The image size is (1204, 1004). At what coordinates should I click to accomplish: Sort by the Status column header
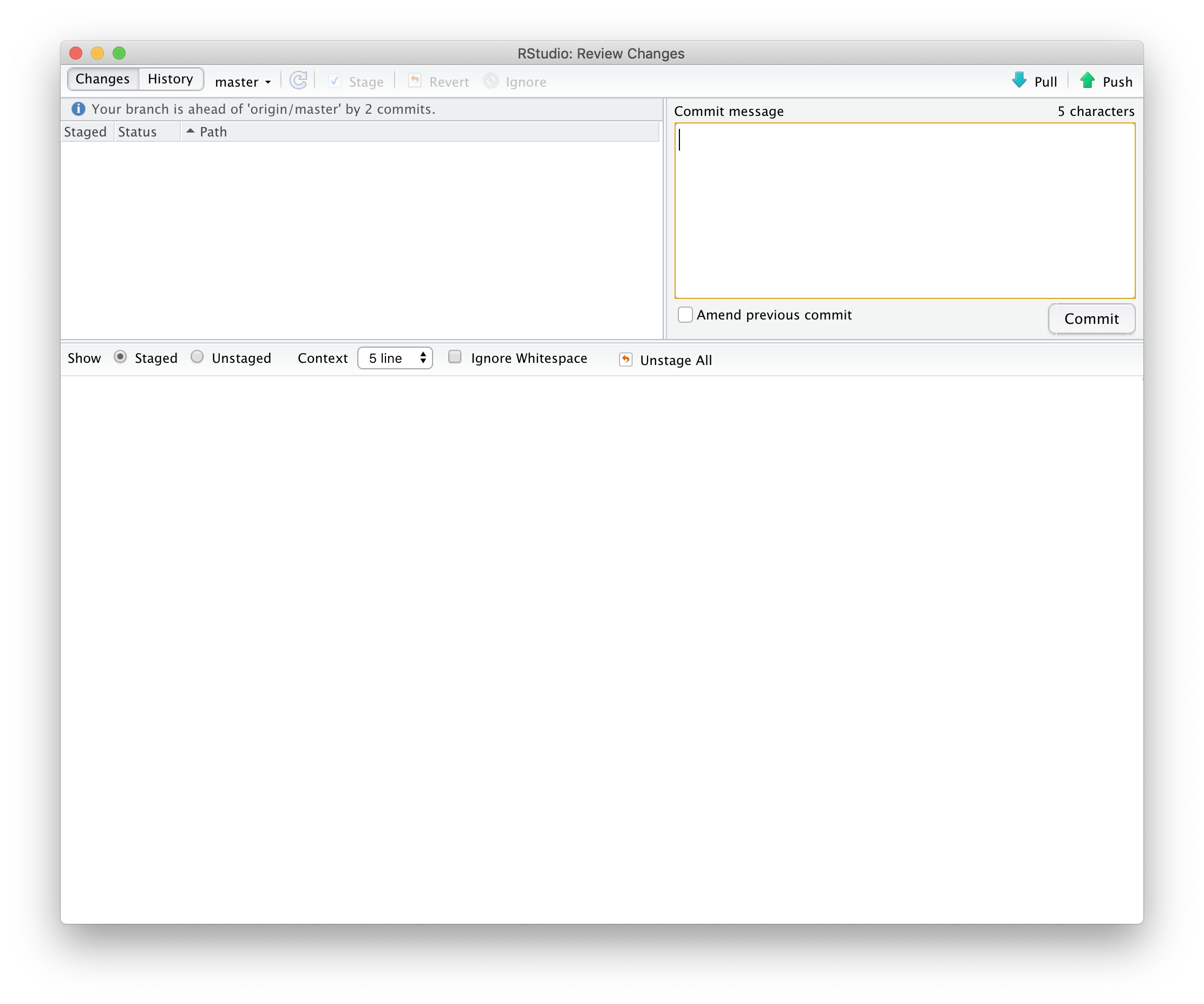pyautogui.click(x=147, y=132)
